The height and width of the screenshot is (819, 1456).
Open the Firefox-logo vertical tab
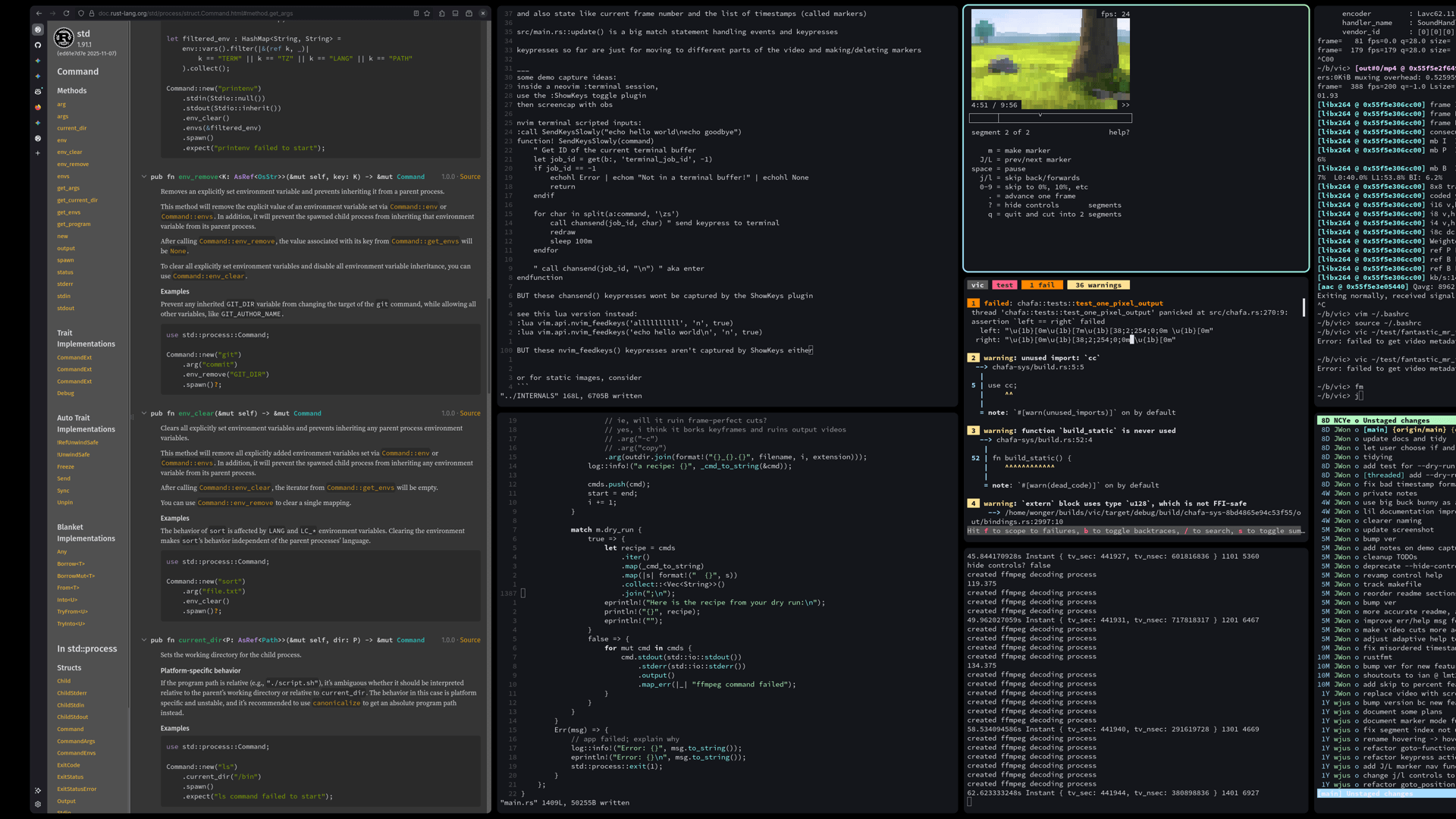coord(38,107)
